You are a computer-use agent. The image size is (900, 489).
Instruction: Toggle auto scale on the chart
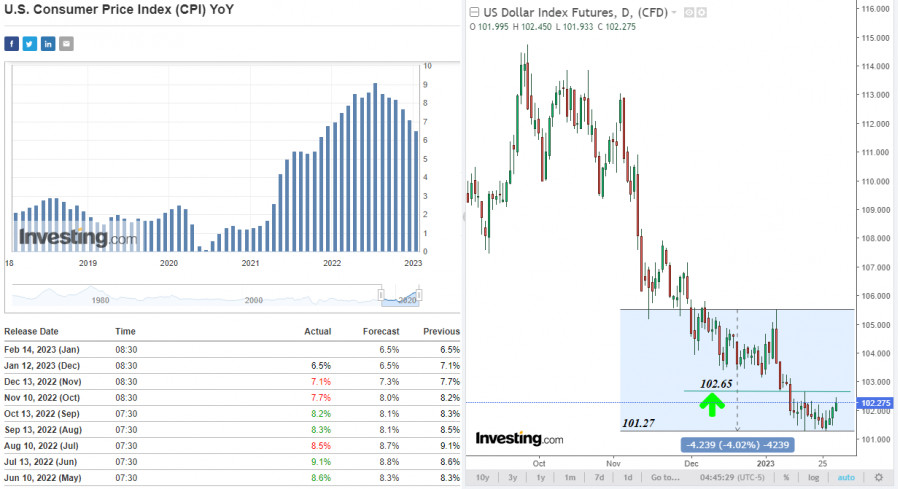[x=845, y=477]
